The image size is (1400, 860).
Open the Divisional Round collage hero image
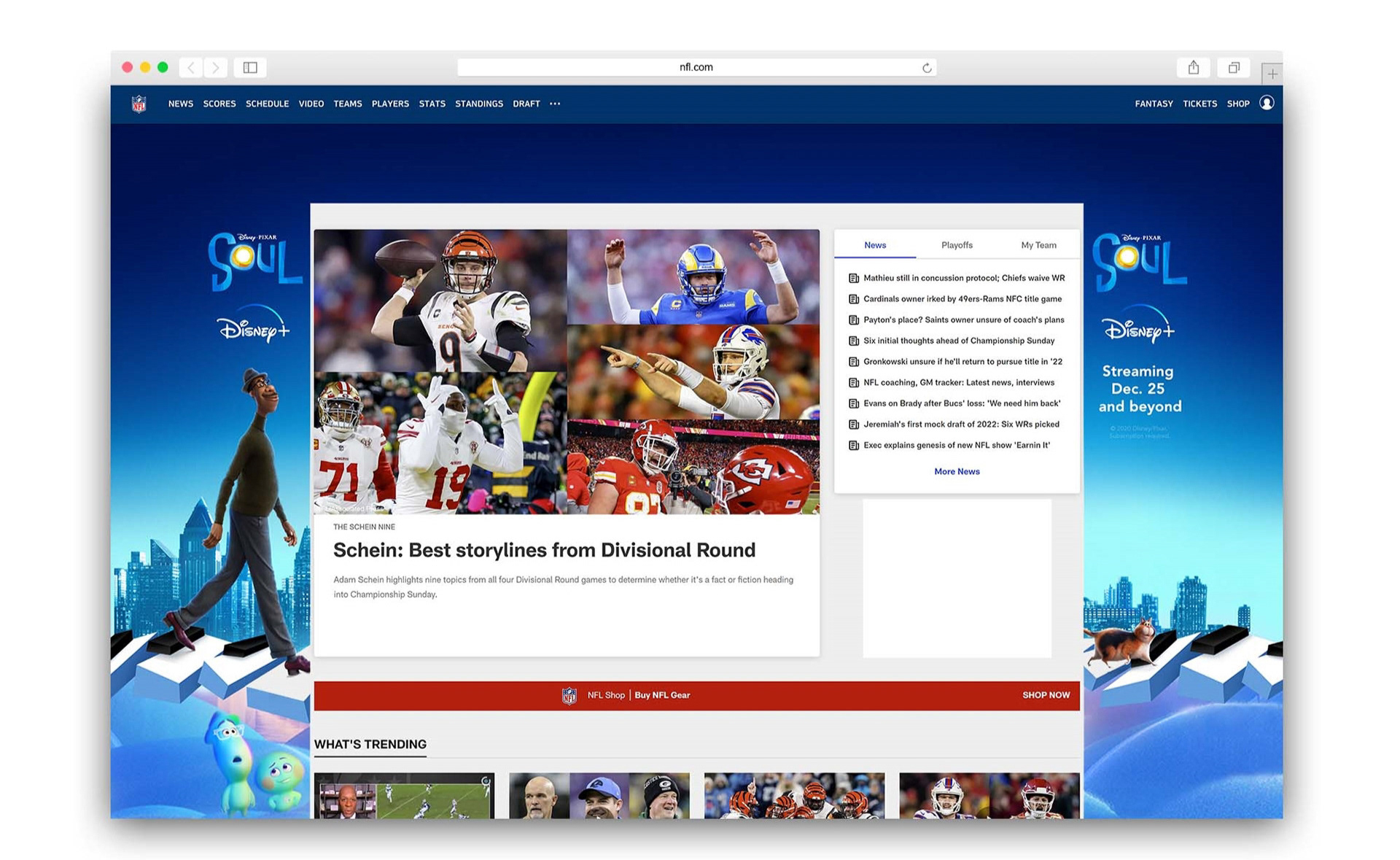click(x=567, y=372)
